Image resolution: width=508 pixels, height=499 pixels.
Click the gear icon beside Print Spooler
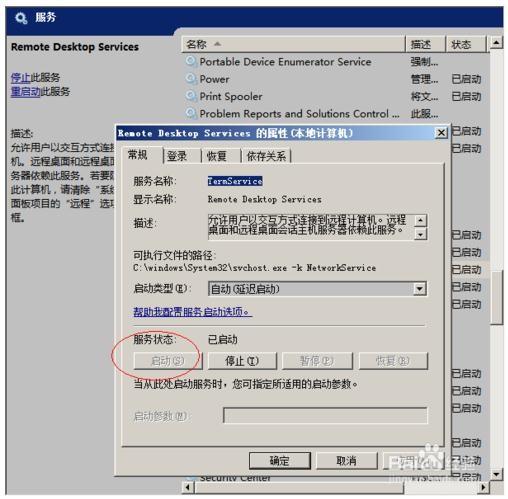191,96
